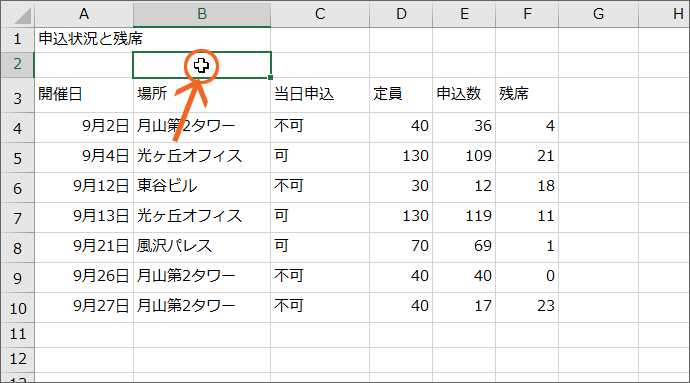Select the capacity cell 30
This screenshot has width=690, height=383.
[401, 188]
